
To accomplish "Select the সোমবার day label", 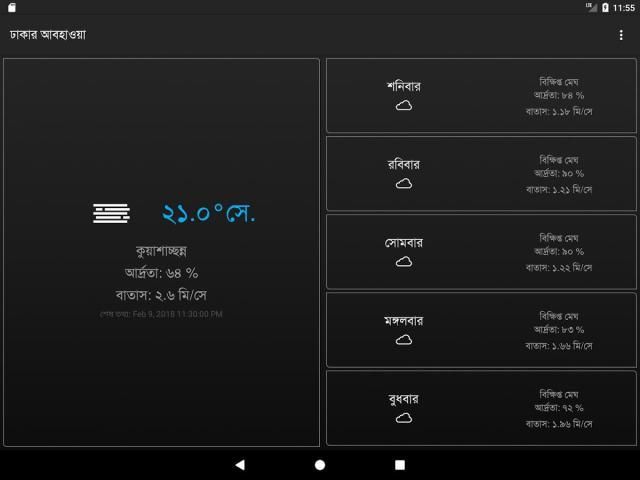I will 404,242.
